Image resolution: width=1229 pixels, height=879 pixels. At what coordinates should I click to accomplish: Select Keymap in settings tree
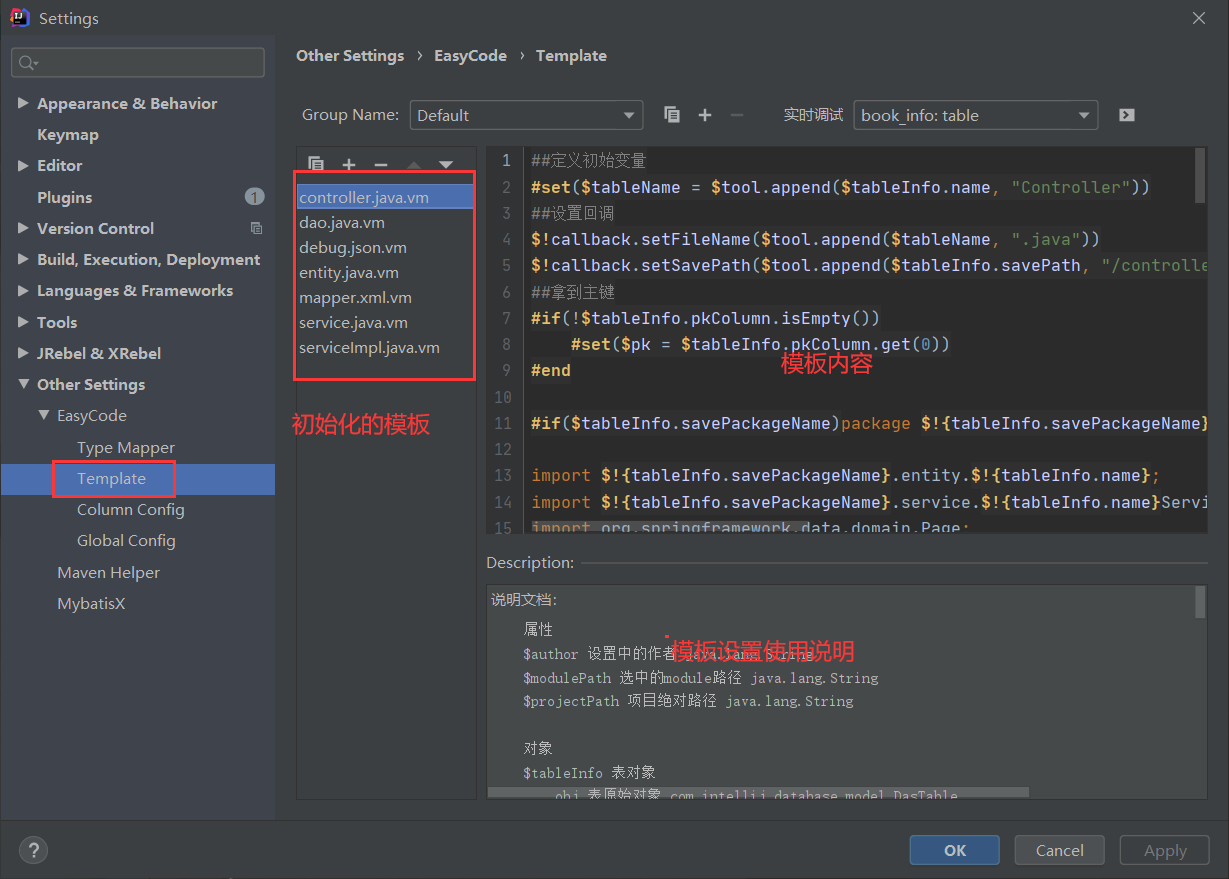[x=68, y=135]
